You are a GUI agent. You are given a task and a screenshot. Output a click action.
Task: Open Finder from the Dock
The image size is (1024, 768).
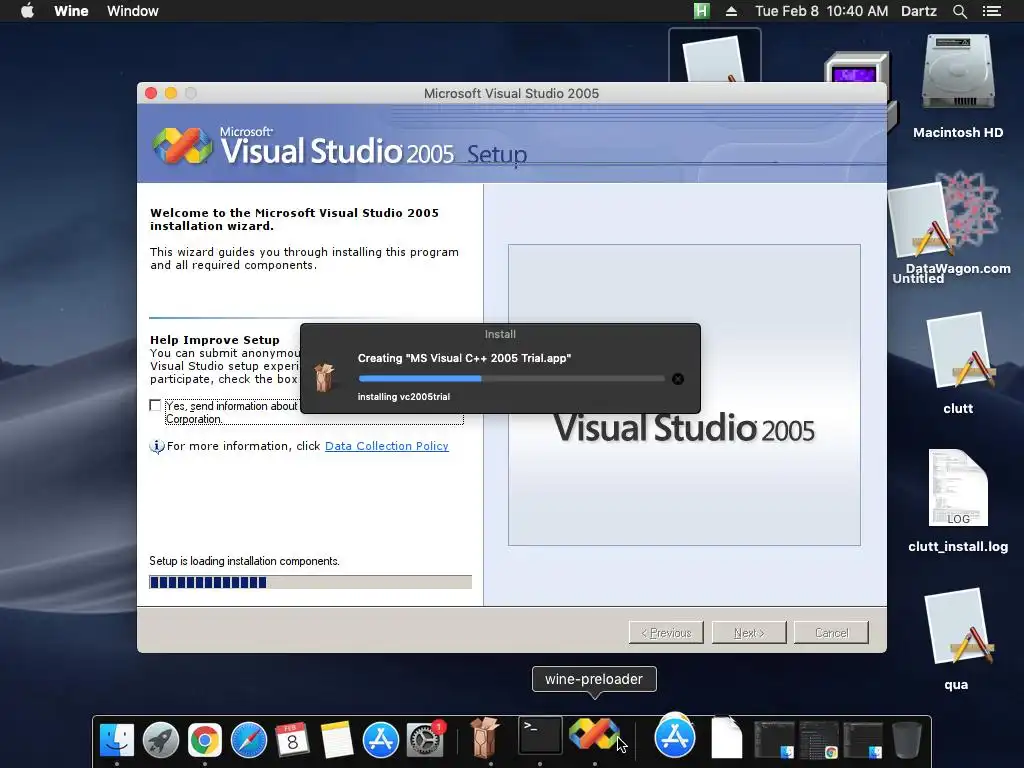click(x=117, y=740)
